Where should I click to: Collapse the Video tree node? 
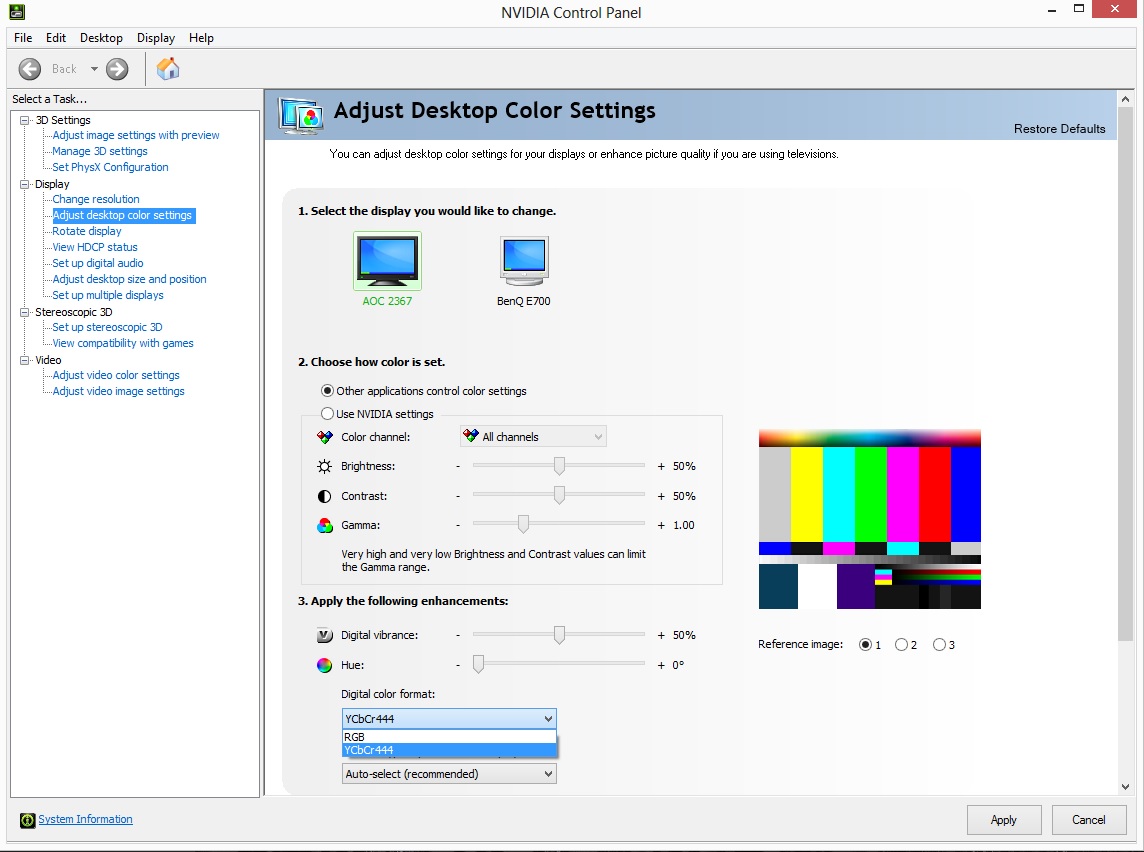click(x=25, y=360)
